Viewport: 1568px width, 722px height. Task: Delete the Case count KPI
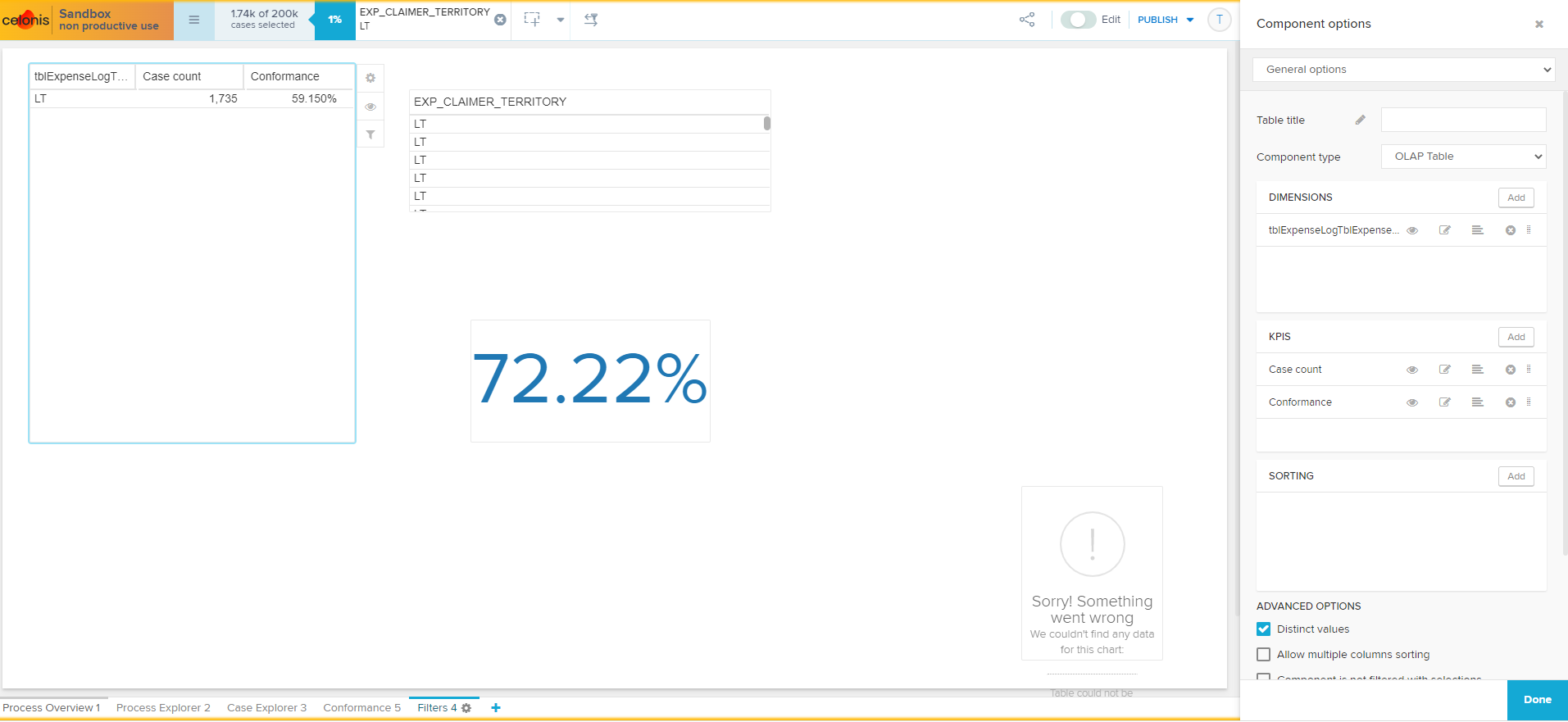point(1510,370)
